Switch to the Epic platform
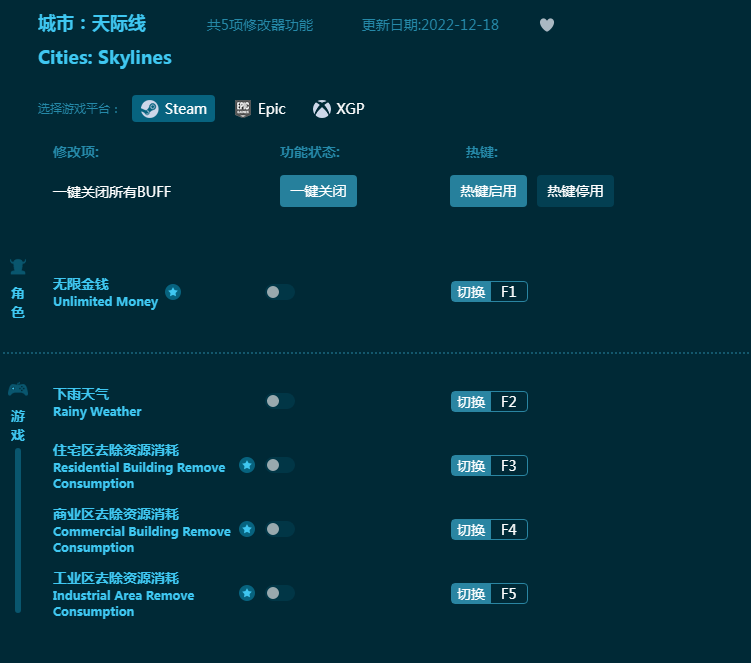 pos(260,109)
